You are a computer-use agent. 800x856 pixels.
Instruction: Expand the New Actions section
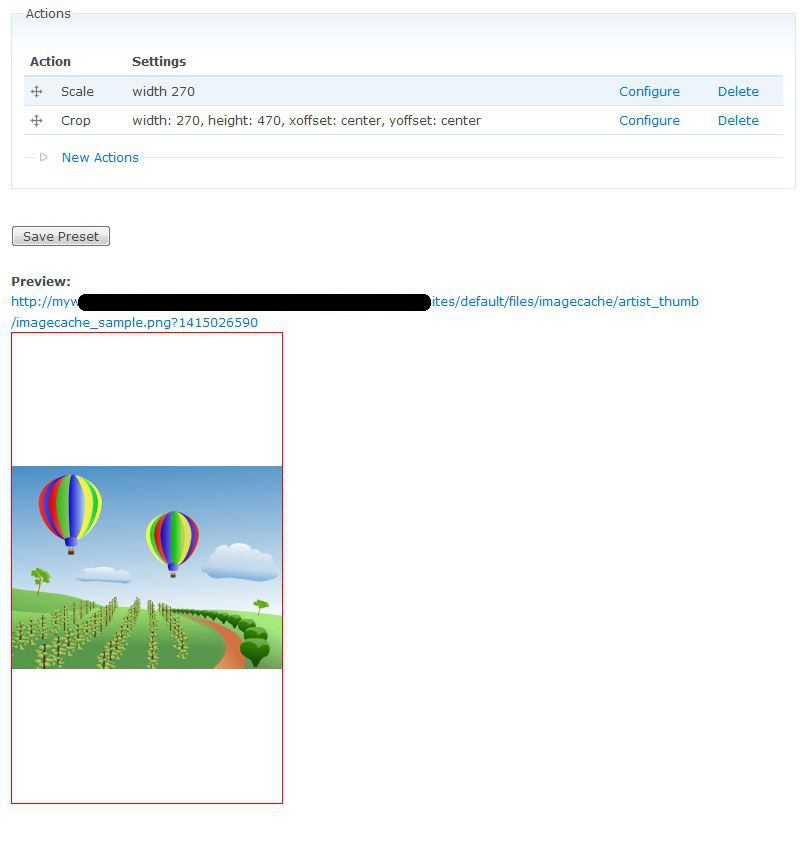click(99, 157)
